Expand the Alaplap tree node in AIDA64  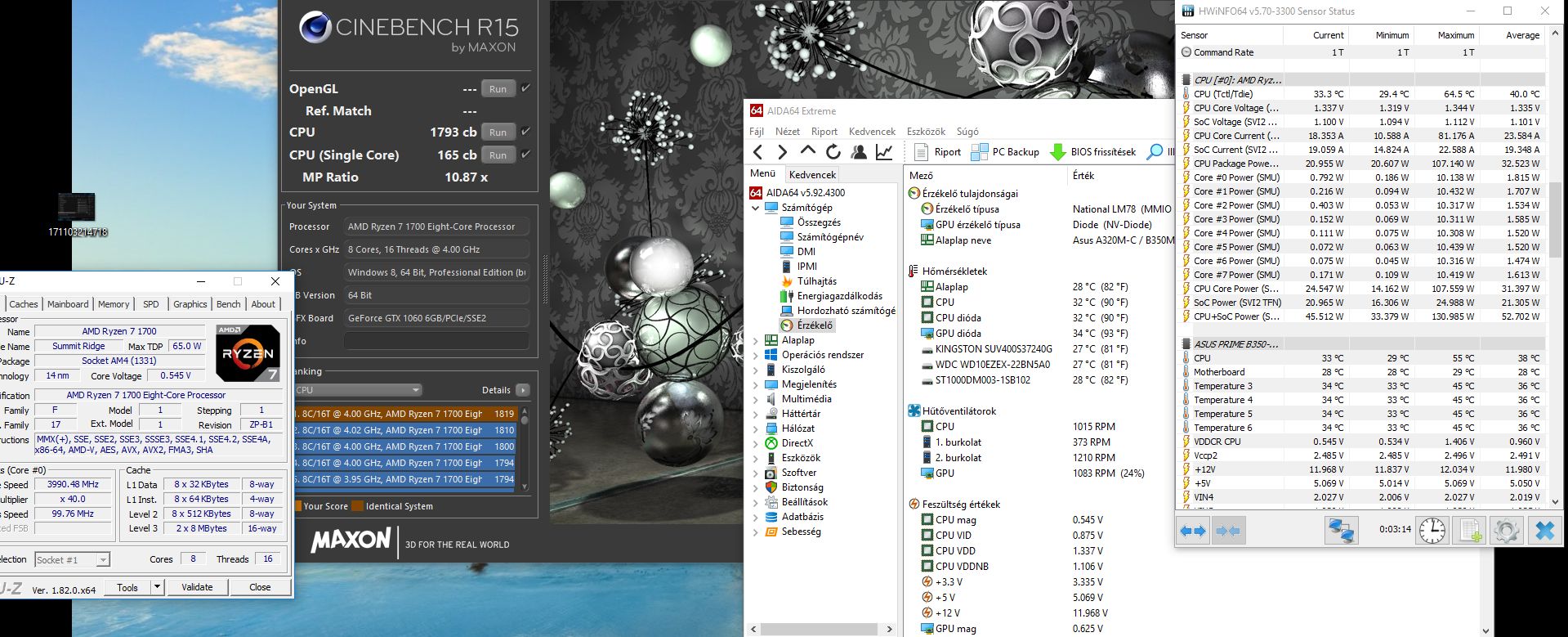tap(756, 340)
